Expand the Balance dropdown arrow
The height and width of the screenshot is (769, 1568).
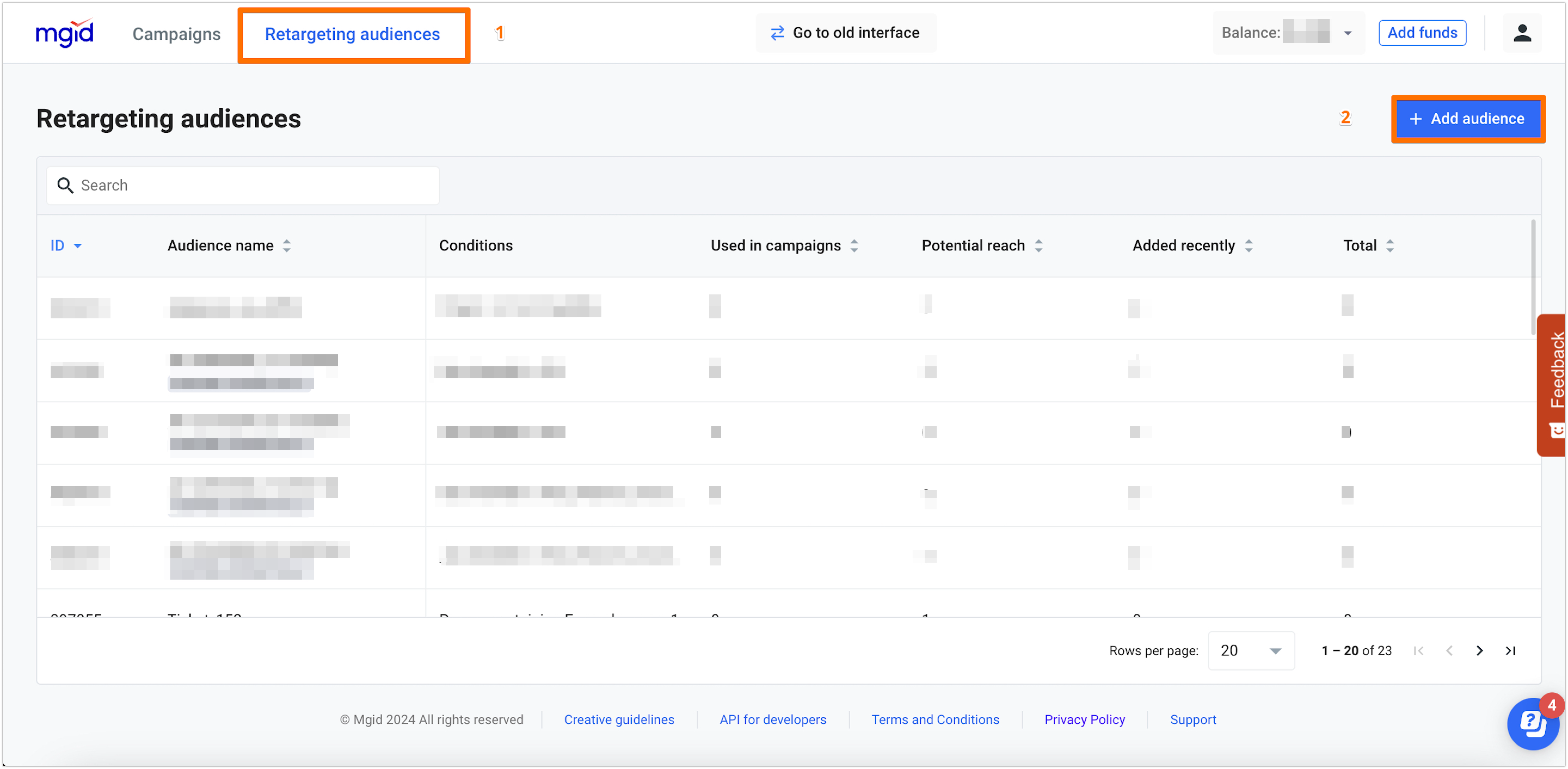1348,33
